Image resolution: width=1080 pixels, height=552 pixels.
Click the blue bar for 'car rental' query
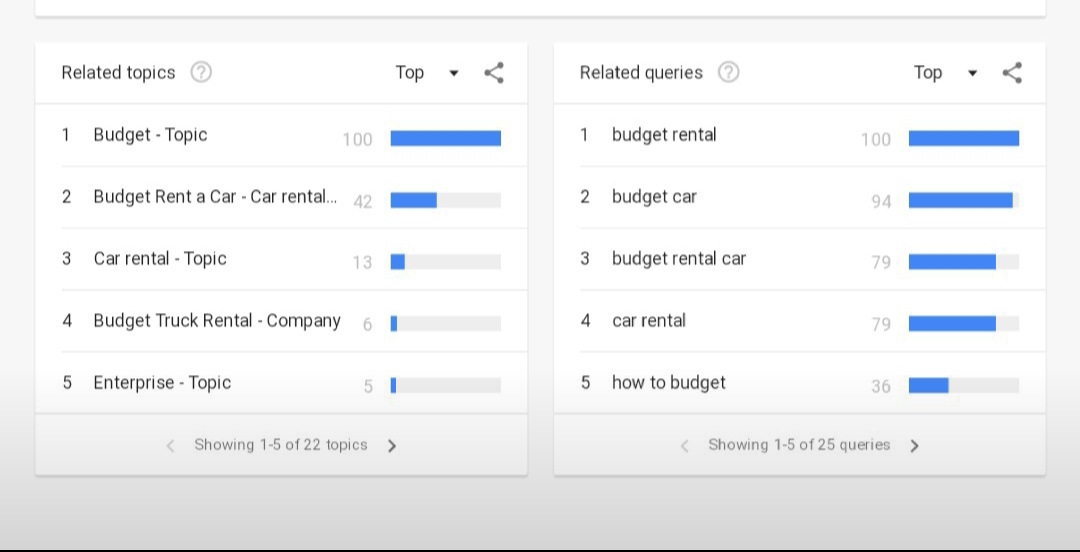pos(952,323)
